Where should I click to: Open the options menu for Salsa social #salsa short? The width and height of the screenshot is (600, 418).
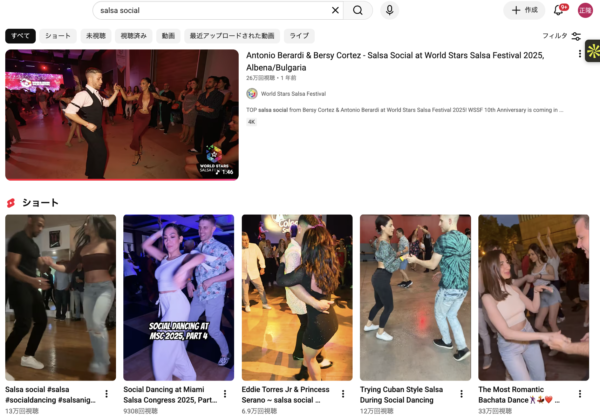click(106, 394)
